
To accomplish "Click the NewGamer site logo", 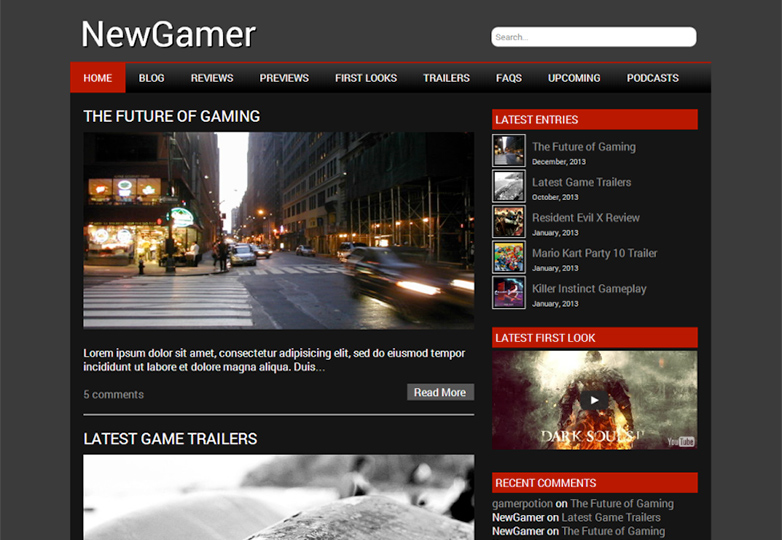I will 168,35.
